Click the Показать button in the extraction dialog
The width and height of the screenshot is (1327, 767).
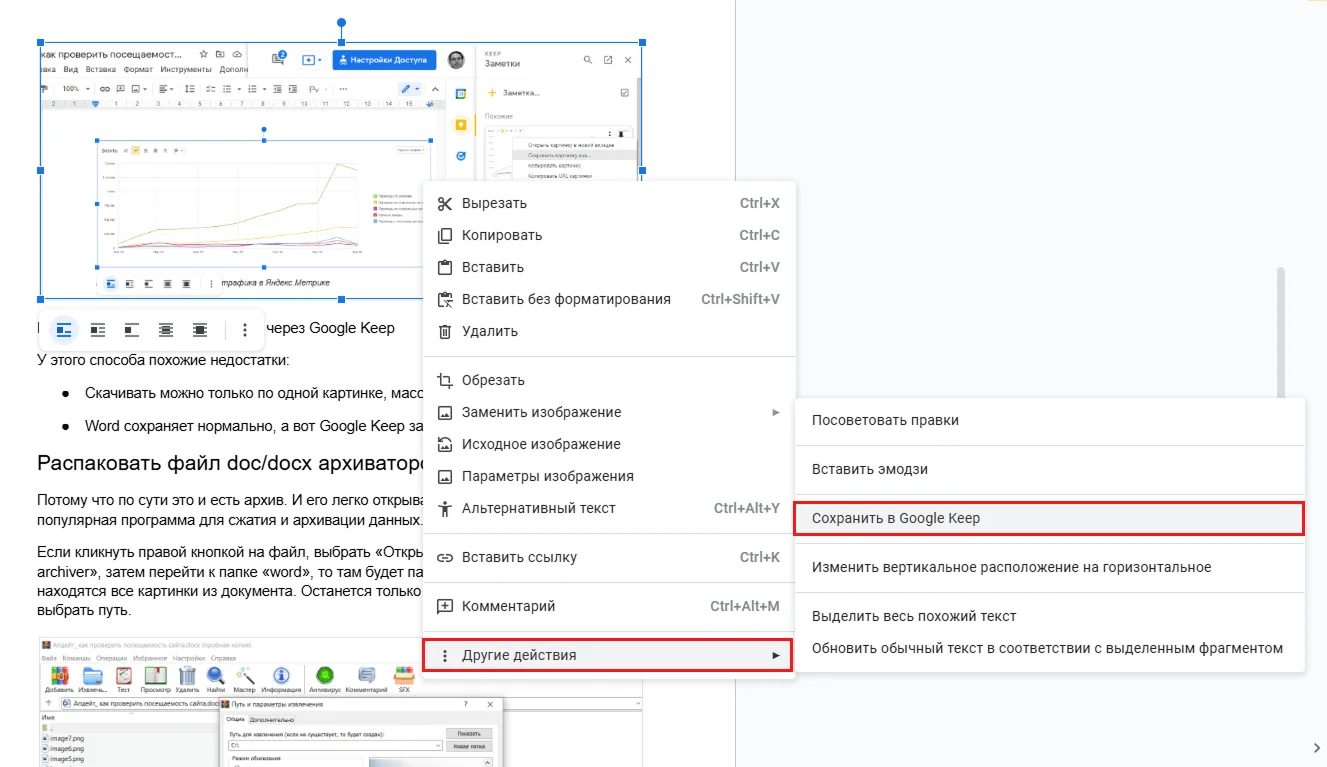(469, 733)
